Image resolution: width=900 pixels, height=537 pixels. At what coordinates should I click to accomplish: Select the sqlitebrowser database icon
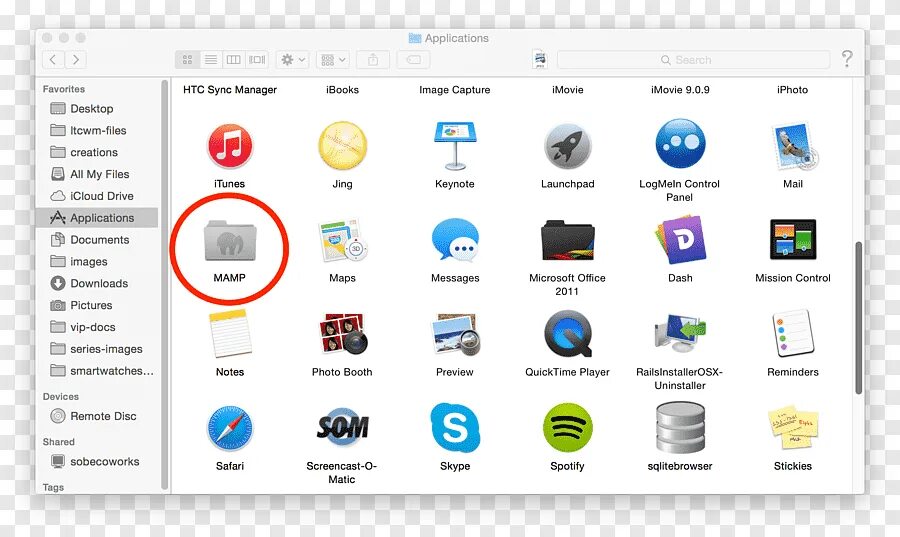tap(680, 428)
